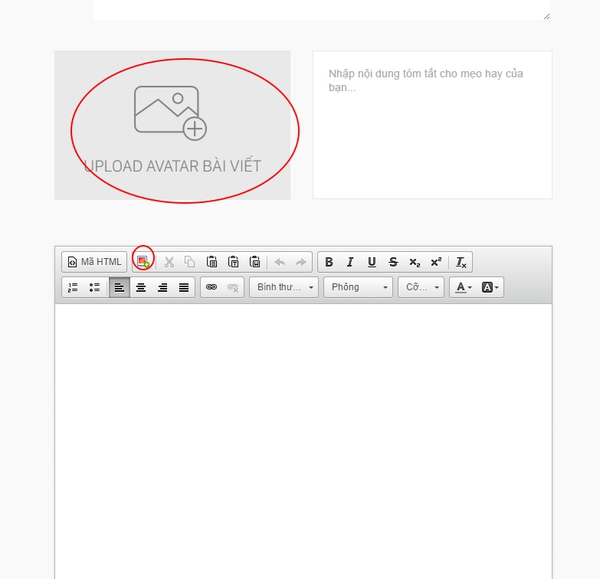Click the Unlink icon
Image resolution: width=600 pixels, height=579 pixels.
coord(233,287)
